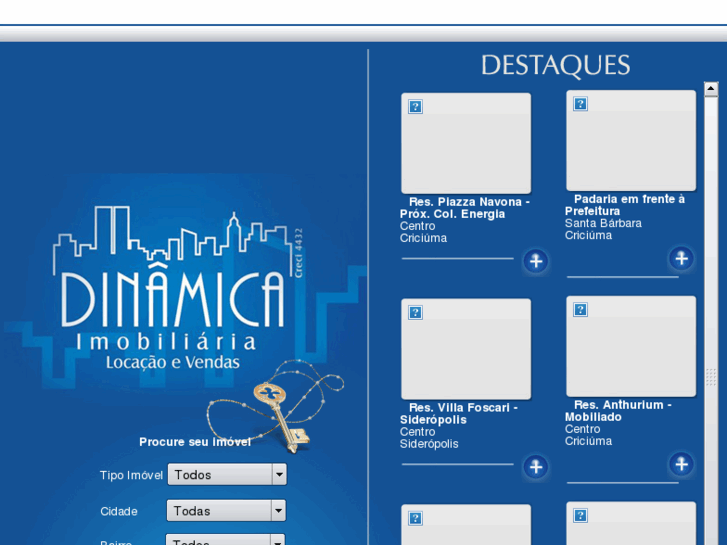Click the DESTAQUES heading
This screenshot has height=545, width=727.
tap(555, 65)
